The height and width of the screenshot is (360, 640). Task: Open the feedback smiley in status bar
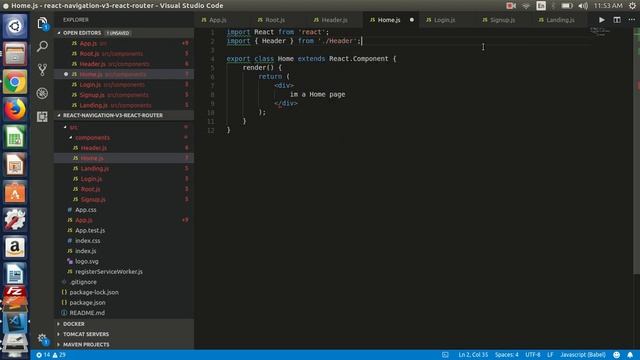click(x=616, y=355)
